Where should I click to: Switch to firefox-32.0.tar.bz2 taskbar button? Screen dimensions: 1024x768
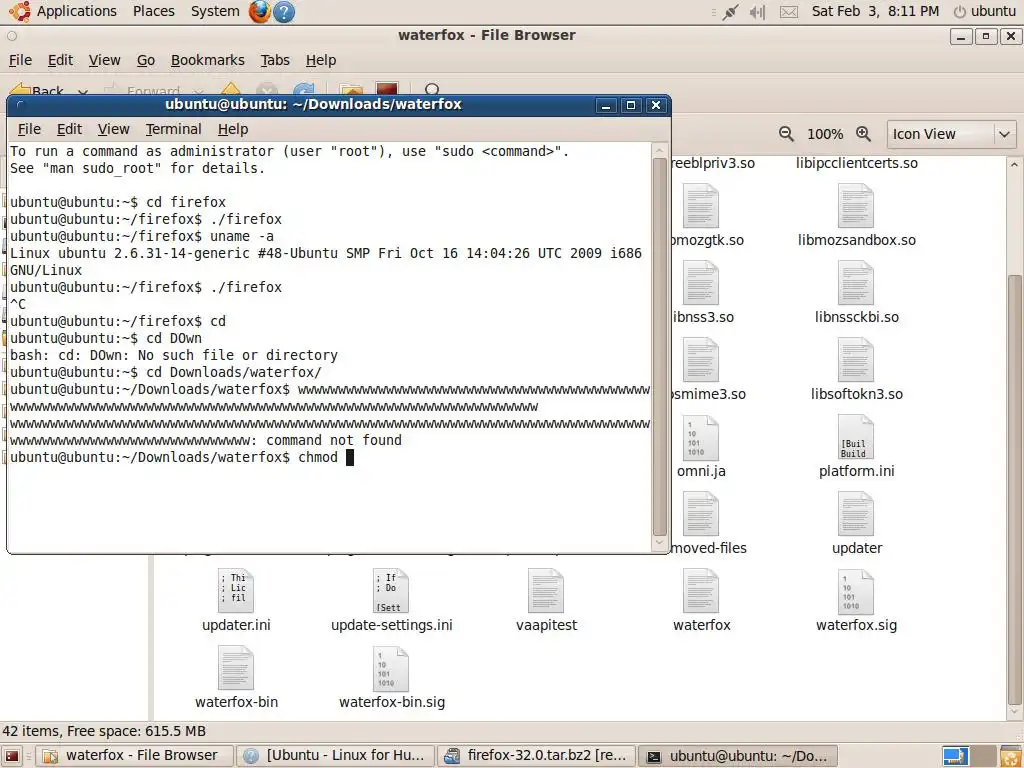click(537, 756)
